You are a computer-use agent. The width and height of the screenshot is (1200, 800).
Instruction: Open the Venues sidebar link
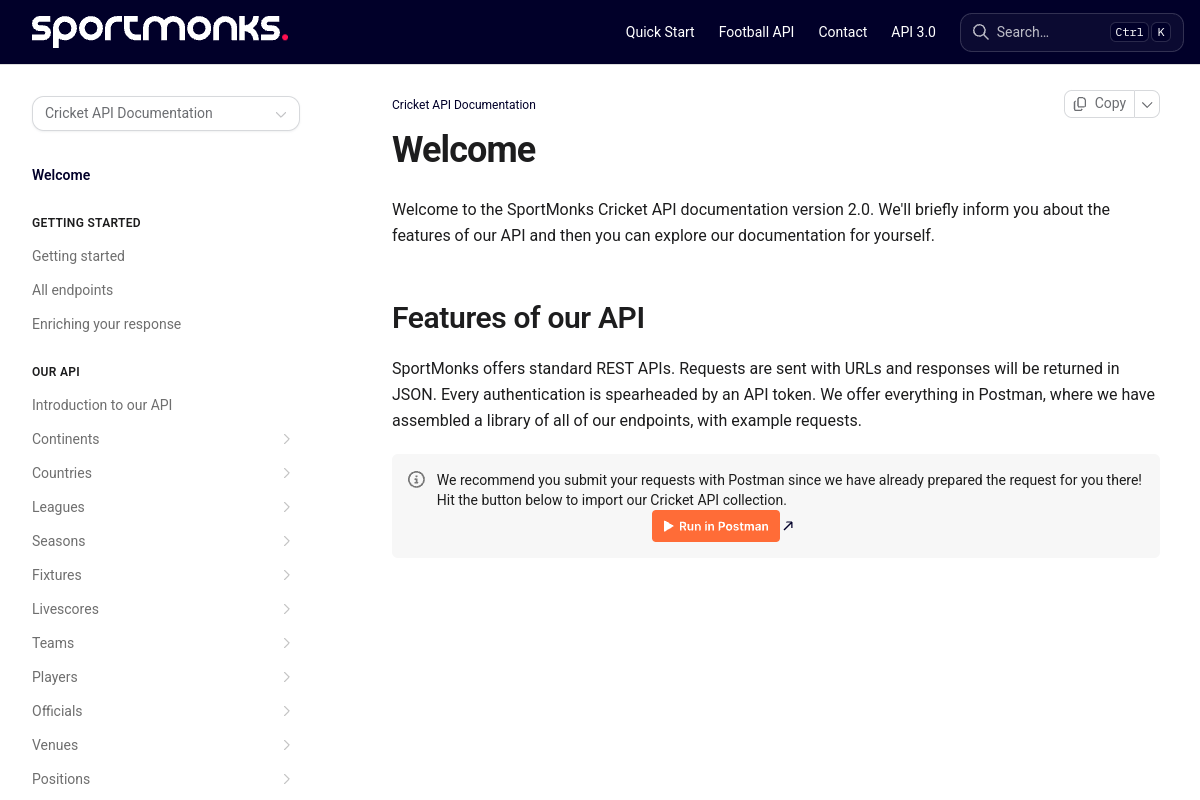[55, 745]
